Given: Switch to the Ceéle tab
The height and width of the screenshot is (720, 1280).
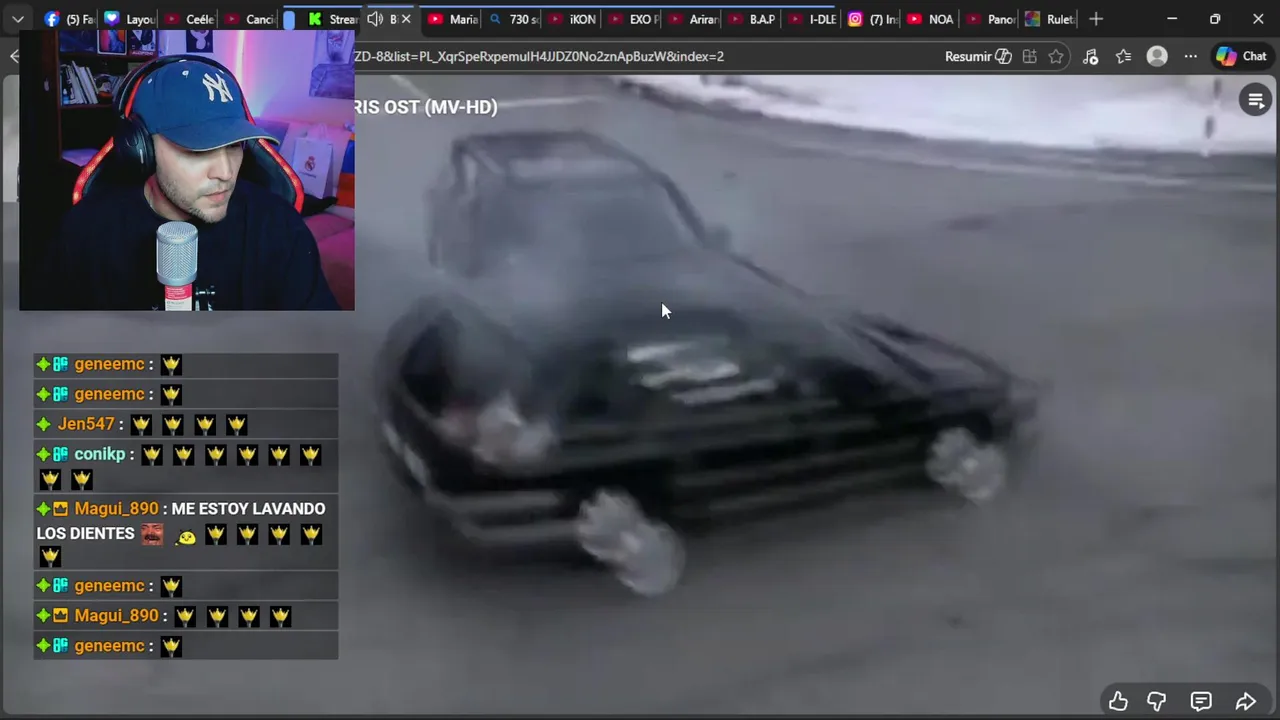Looking at the screenshot, I should 189,19.
